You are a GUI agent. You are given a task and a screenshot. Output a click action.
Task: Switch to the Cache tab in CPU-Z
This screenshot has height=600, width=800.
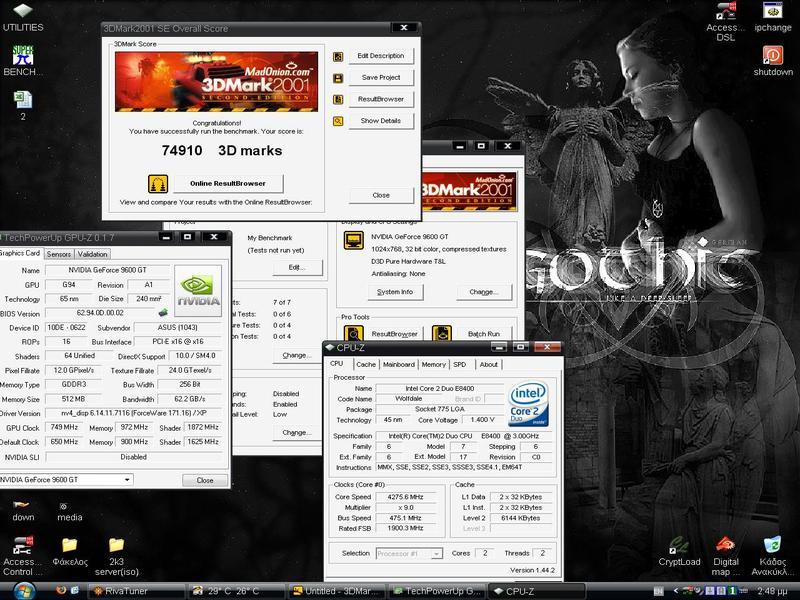(x=366, y=364)
